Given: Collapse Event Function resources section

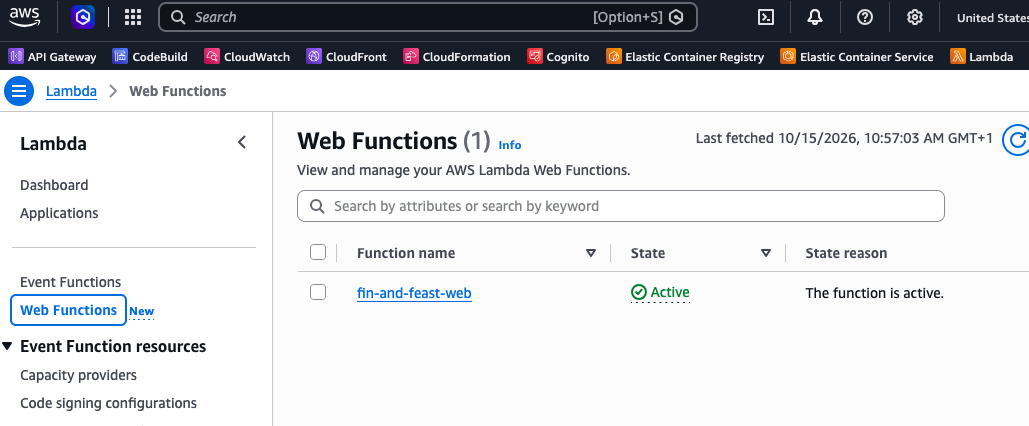Looking at the screenshot, I should [7, 346].
